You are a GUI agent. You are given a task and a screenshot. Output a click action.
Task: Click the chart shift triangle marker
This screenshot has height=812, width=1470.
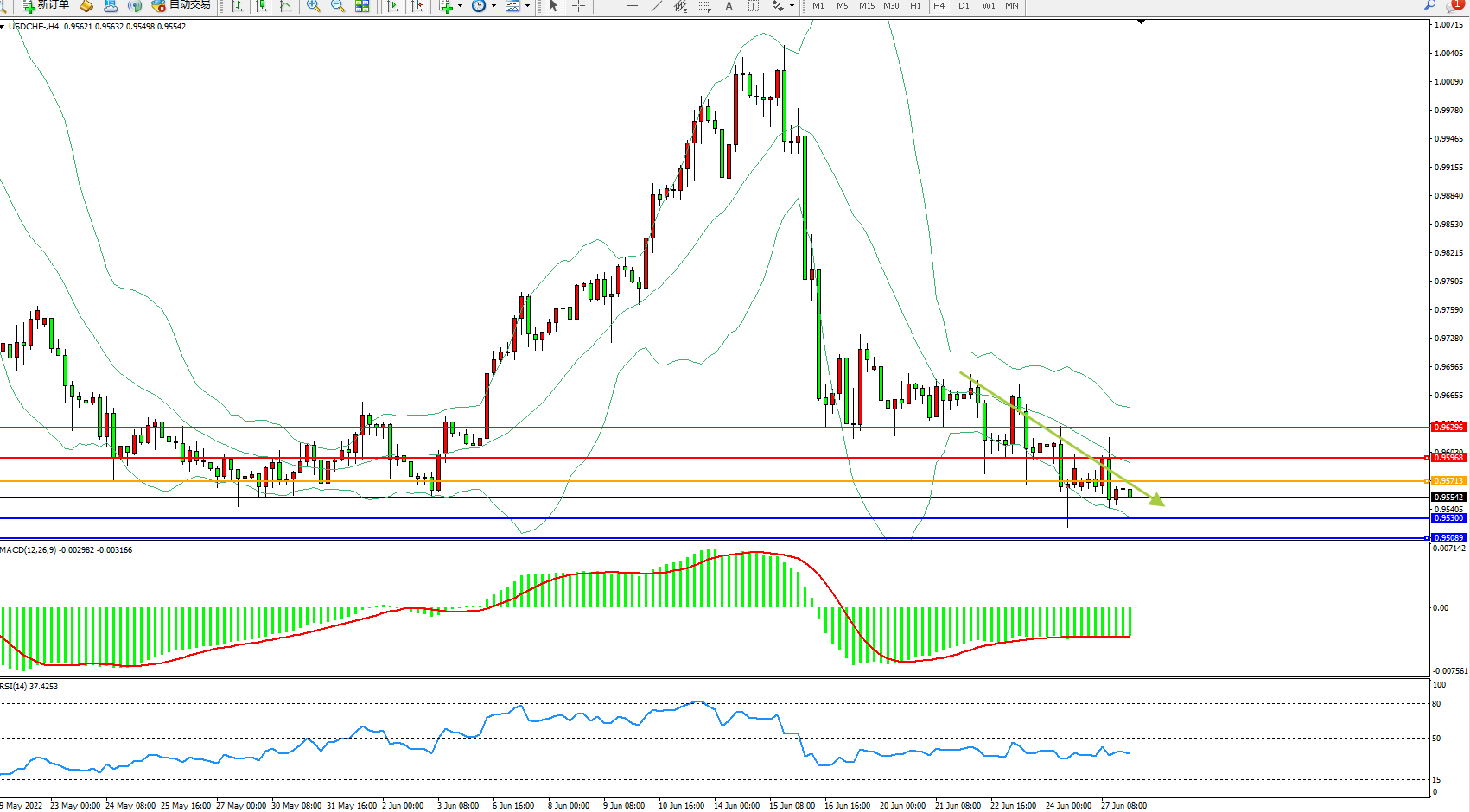(1141, 22)
